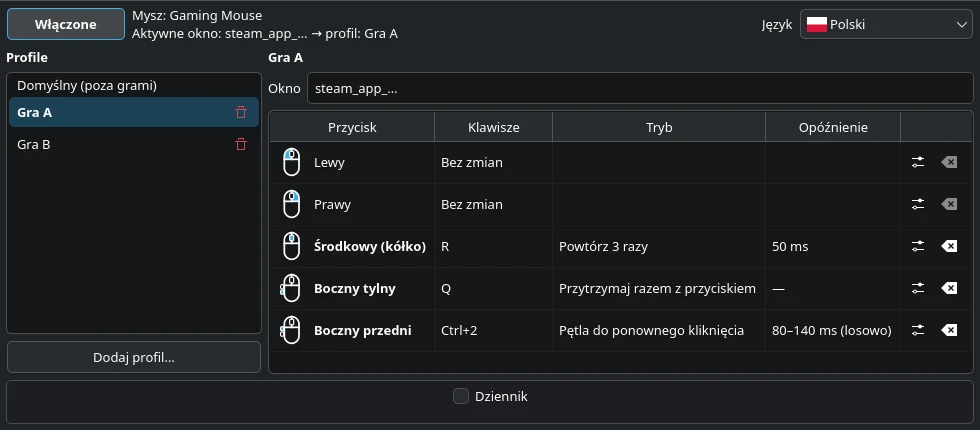Click the left mouse button icon for Lewy
The height and width of the screenshot is (430, 980).
[x=291, y=162]
